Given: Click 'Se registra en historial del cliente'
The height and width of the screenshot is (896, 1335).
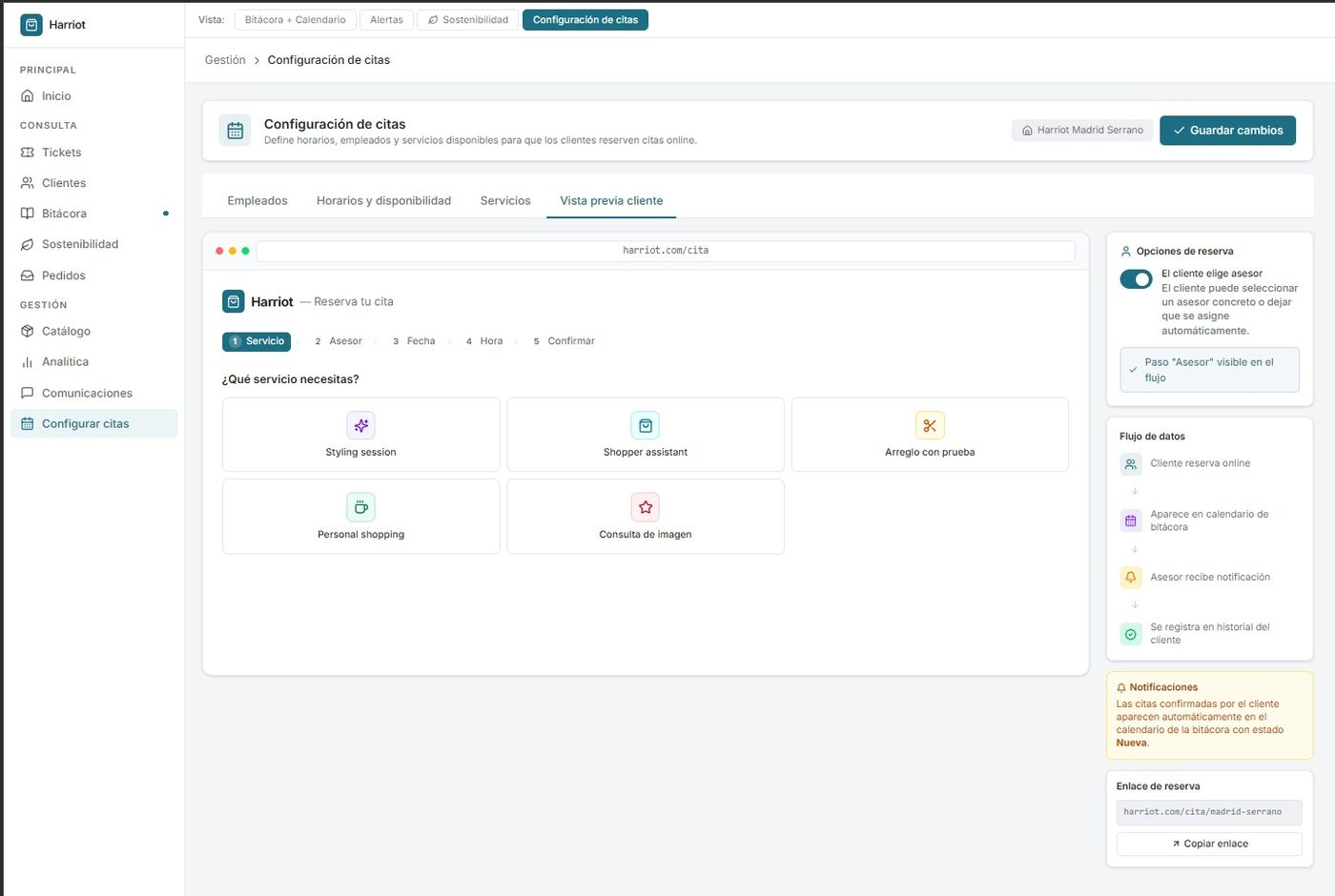Looking at the screenshot, I should click(1210, 634).
